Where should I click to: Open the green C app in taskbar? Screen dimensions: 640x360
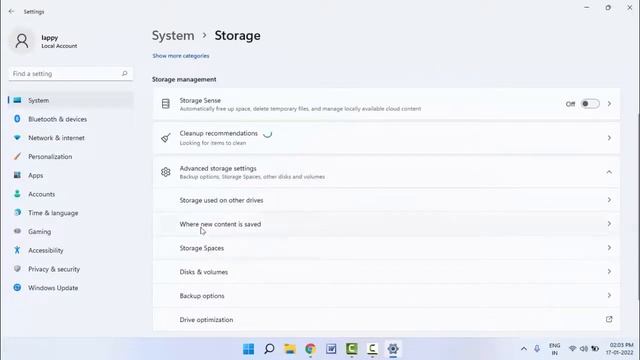point(351,349)
